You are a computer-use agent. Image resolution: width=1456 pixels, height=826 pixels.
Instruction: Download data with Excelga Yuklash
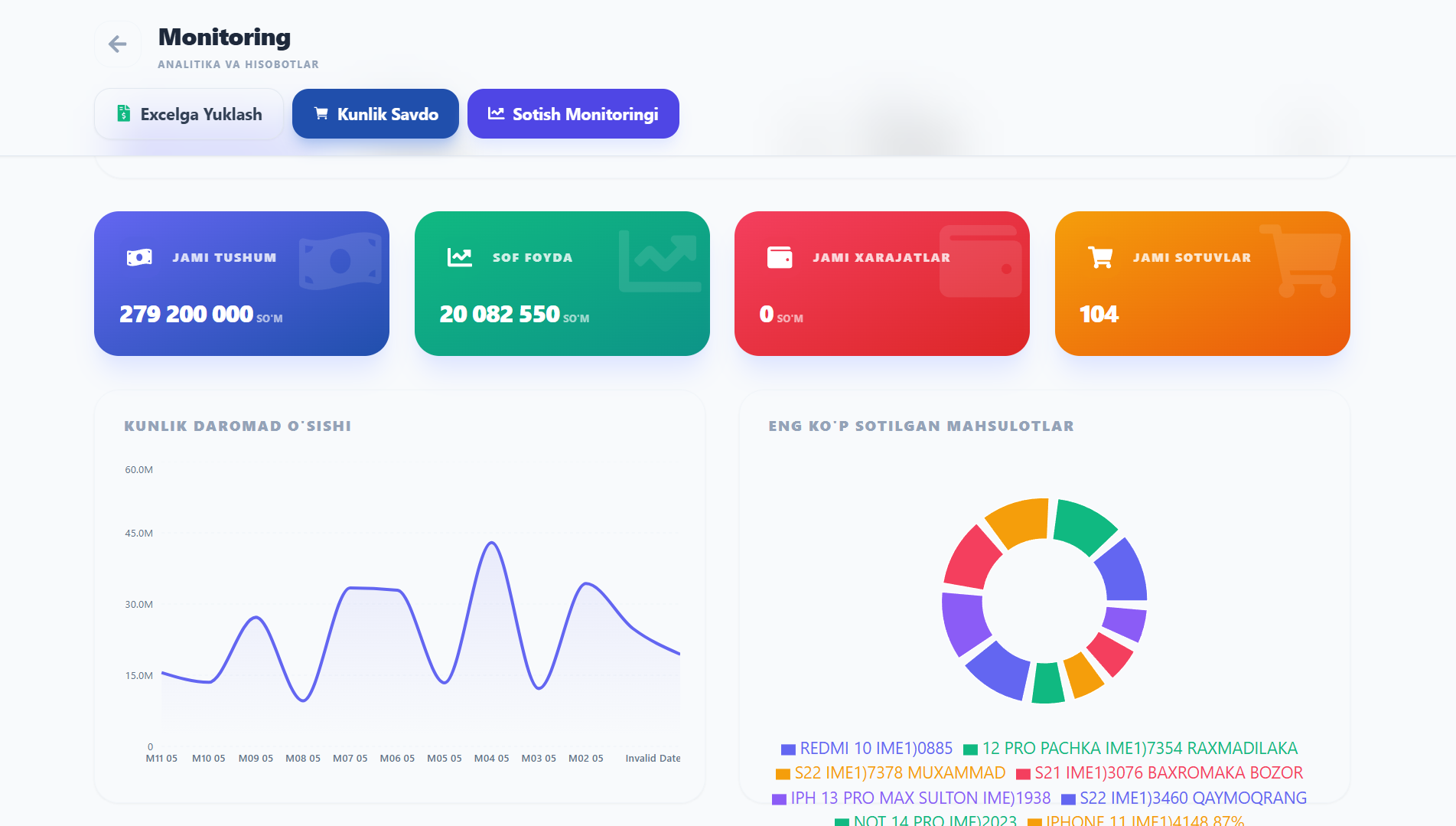[x=189, y=113]
